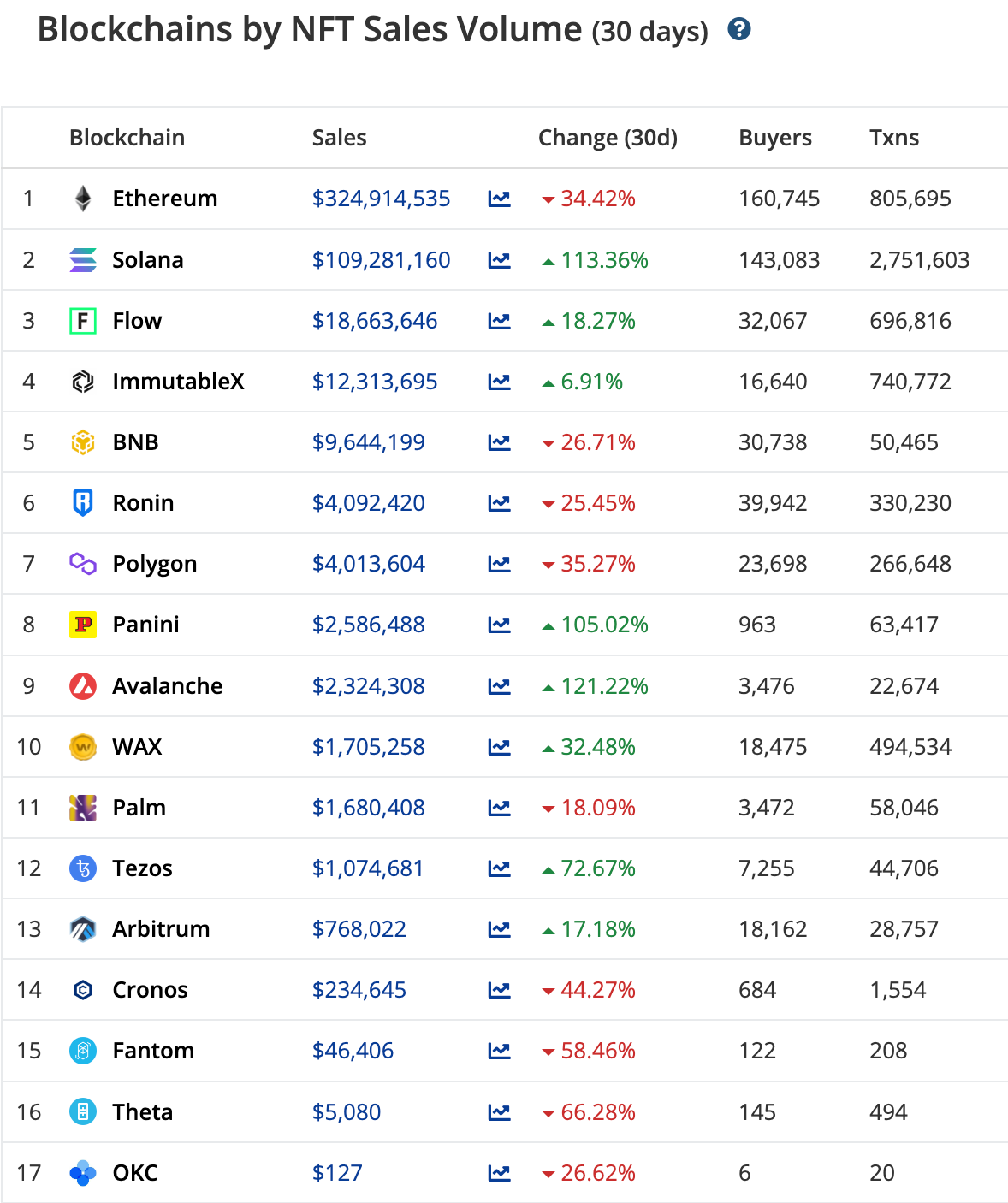This screenshot has height=1203, width=1008.
Task: Click the Ronin shield logo icon
Action: click(83, 503)
